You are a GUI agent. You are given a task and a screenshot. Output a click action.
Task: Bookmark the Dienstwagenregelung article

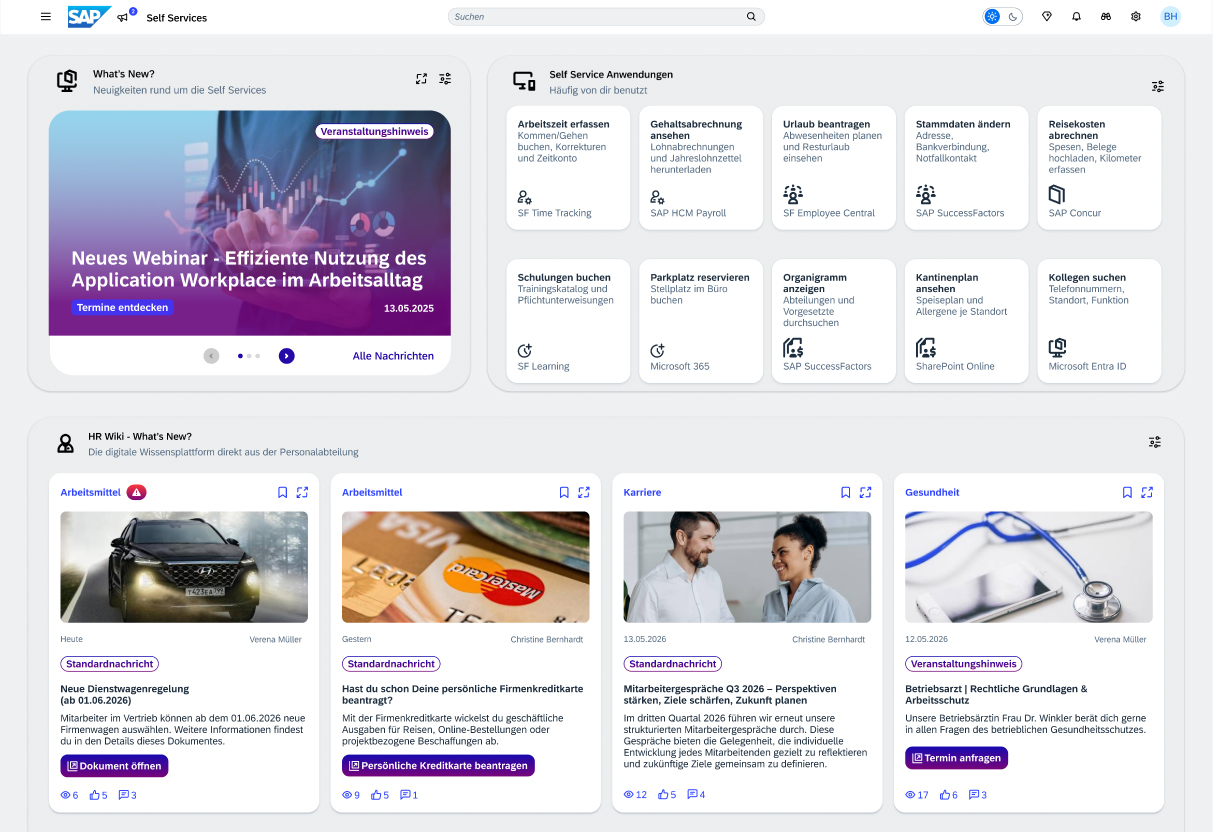(x=283, y=492)
